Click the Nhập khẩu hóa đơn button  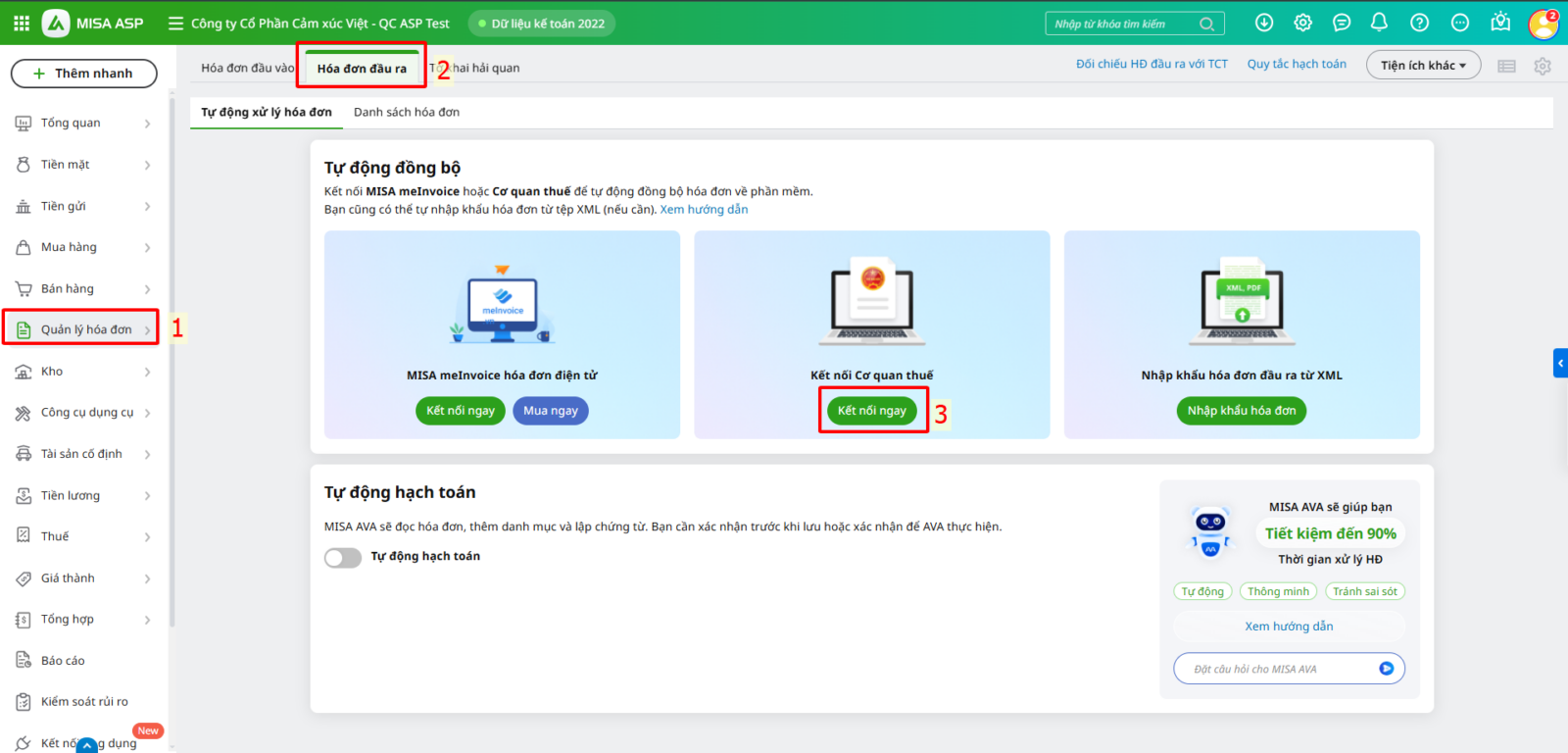pos(1241,411)
